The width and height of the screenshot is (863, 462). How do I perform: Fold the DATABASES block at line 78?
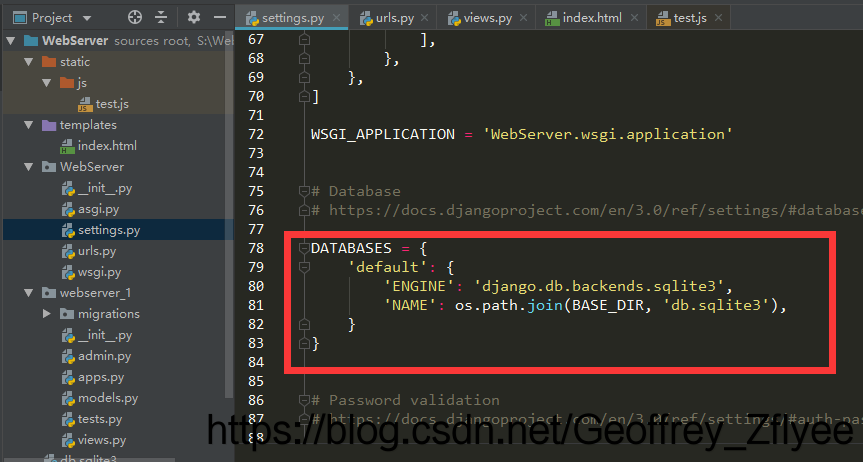304,248
